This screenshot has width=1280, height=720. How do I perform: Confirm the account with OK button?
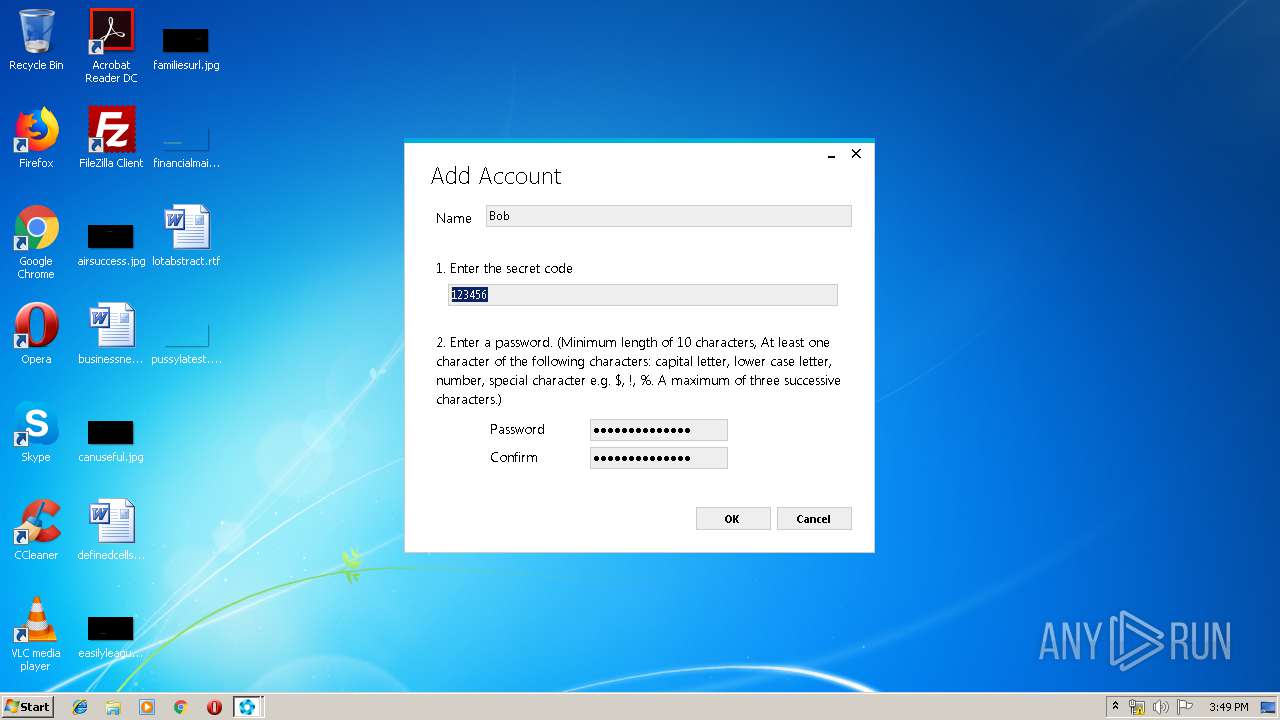click(x=733, y=518)
